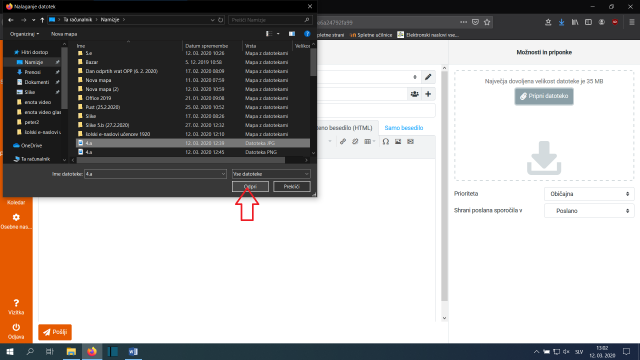
Task: Click the Odpri button
Action: [250, 187]
